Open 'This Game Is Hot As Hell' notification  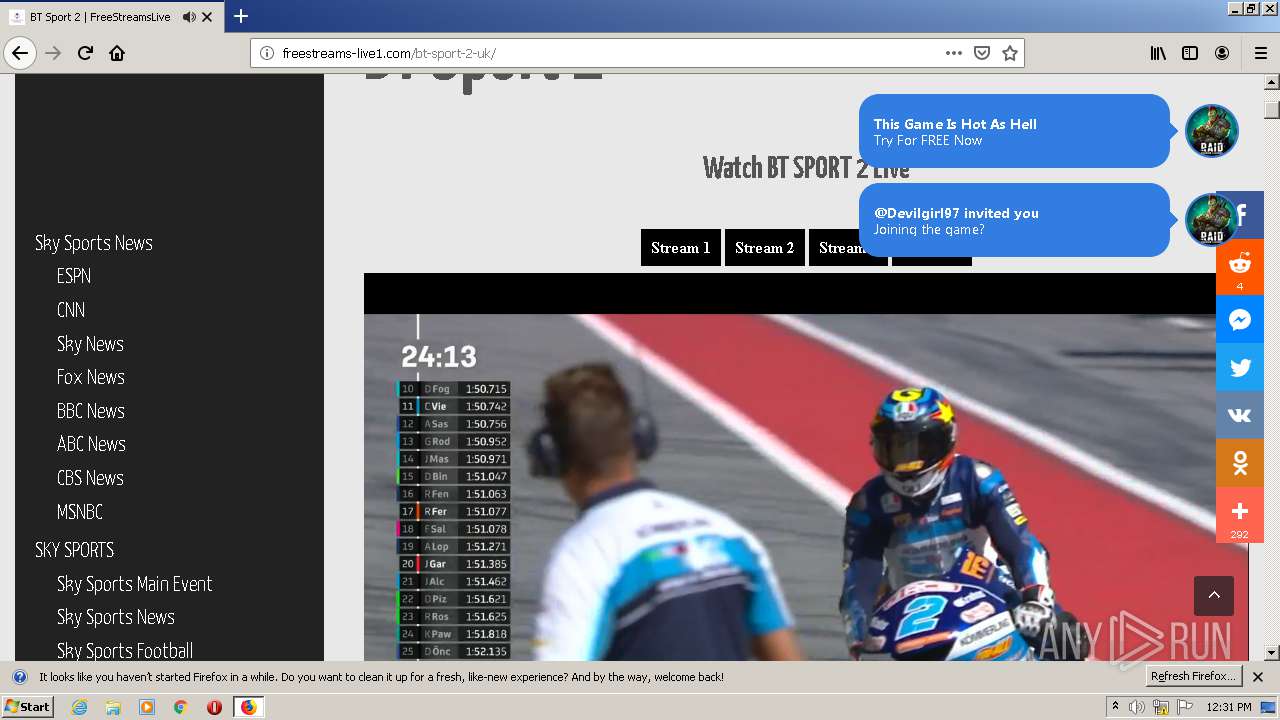click(1014, 131)
